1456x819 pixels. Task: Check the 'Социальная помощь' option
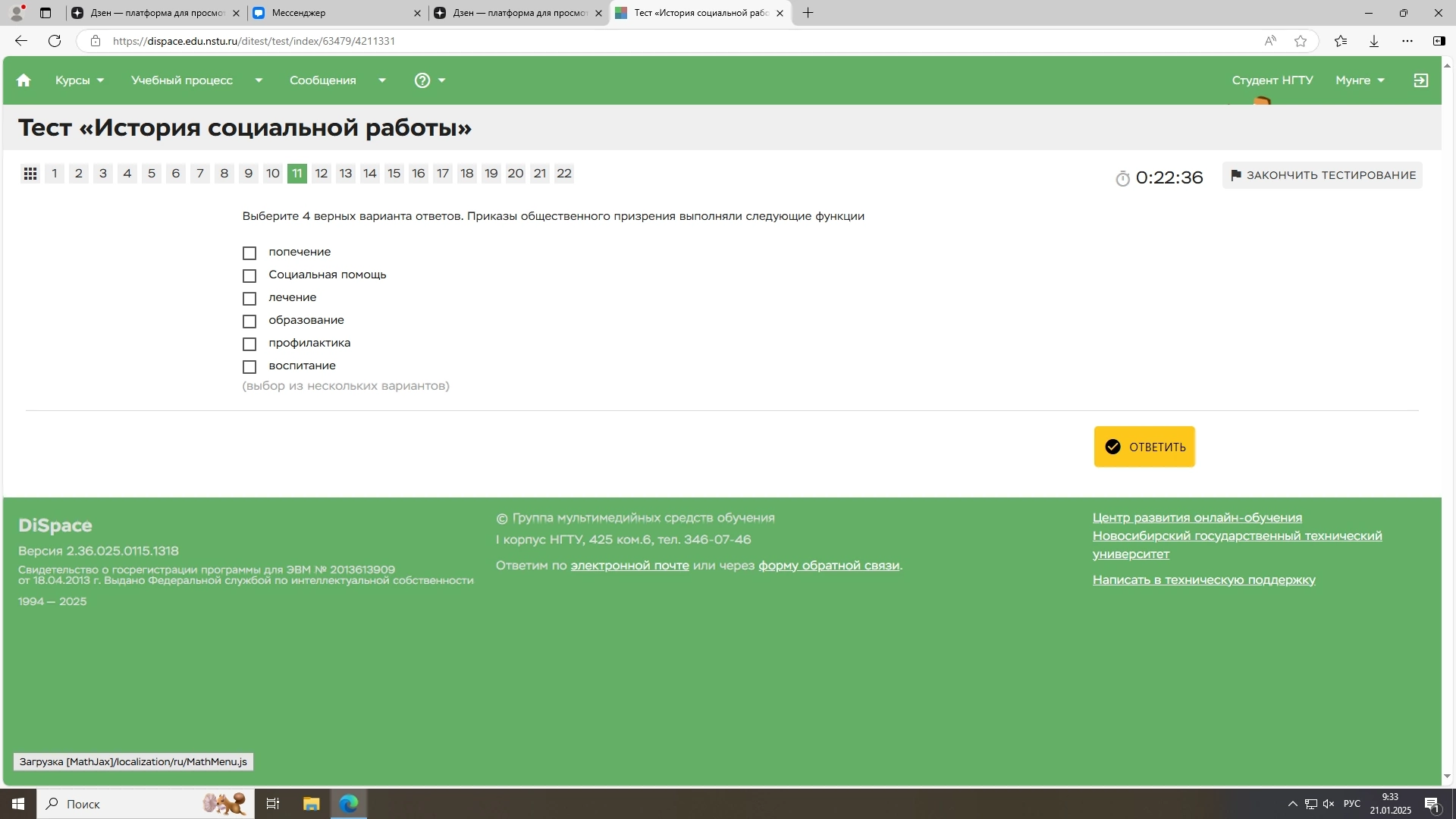coord(249,275)
